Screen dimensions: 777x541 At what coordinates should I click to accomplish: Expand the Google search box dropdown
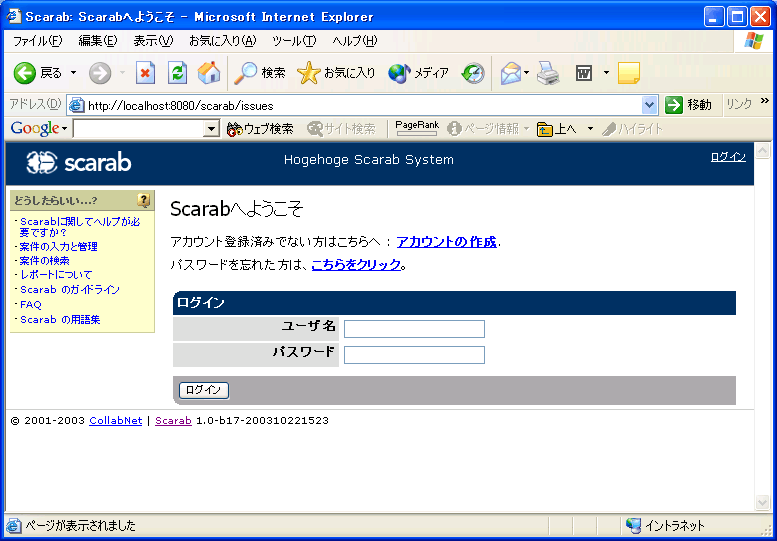212,129
